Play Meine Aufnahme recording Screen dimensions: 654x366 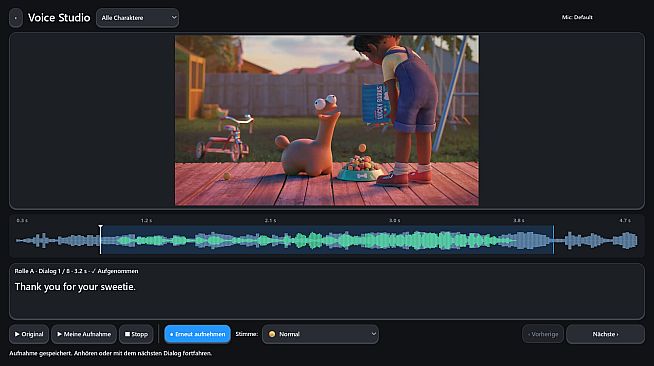[84, 334]
